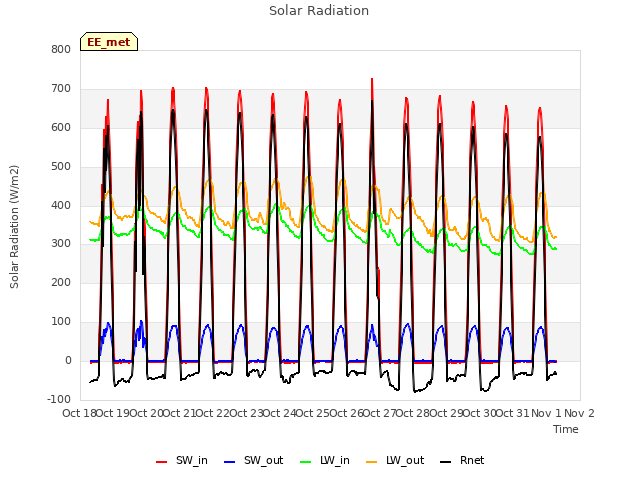Click the SW_out legend label
Viewport: 640px width, 480px height.
coord(263,460)
